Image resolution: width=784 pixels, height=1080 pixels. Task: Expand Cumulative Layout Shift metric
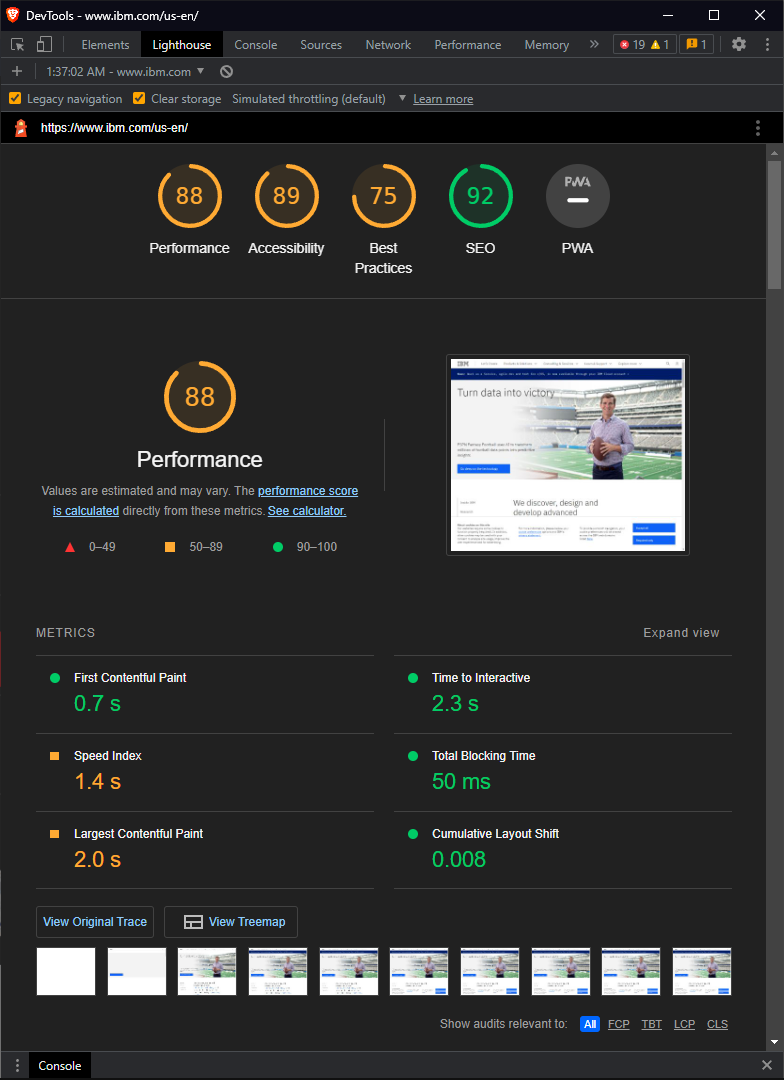click(563, 850)
